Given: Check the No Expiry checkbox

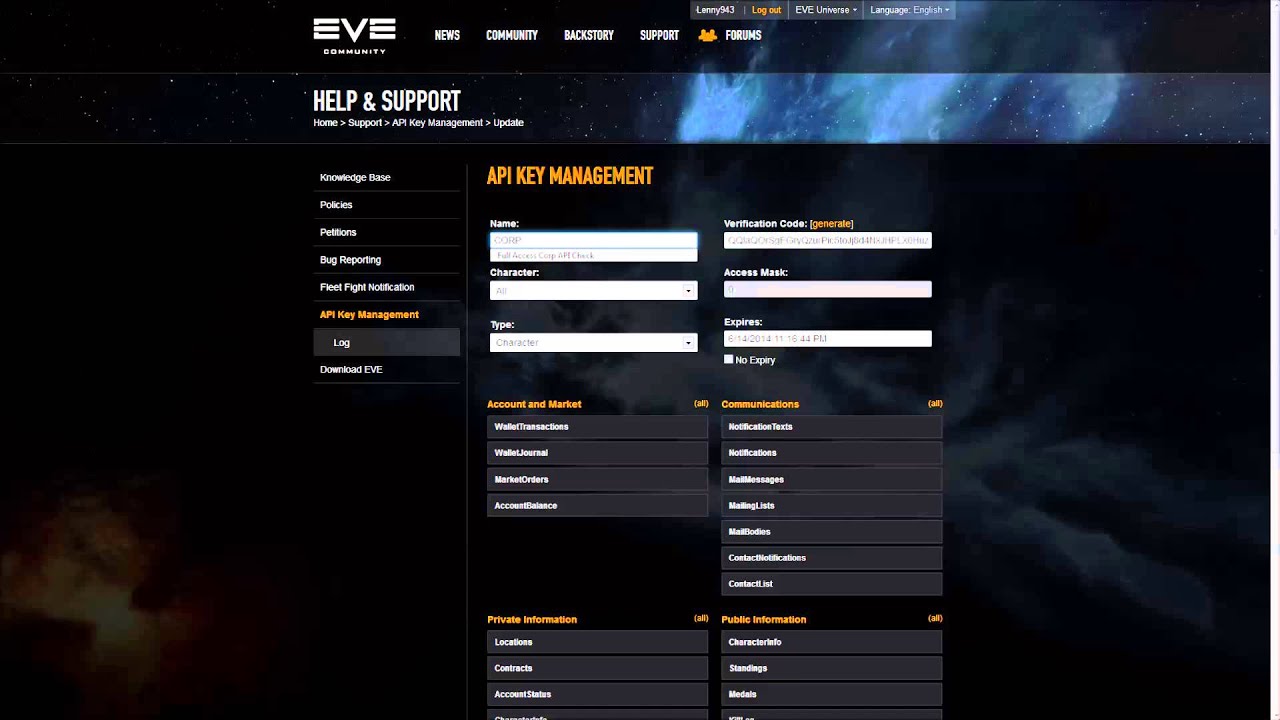Looking at the screenshot, I should point(728,359).
